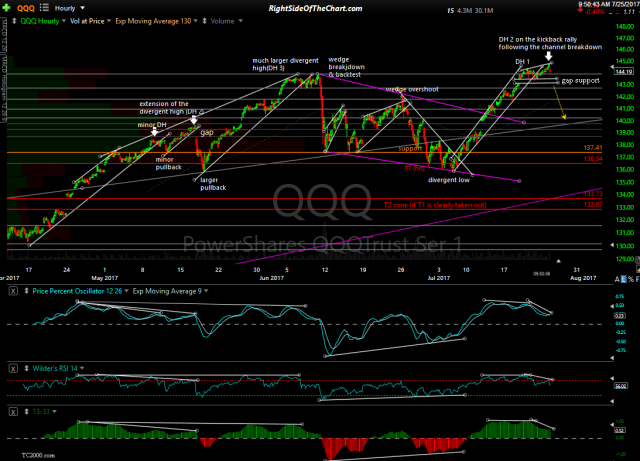Select the L logarithmic scale toggle

point(623,279)
